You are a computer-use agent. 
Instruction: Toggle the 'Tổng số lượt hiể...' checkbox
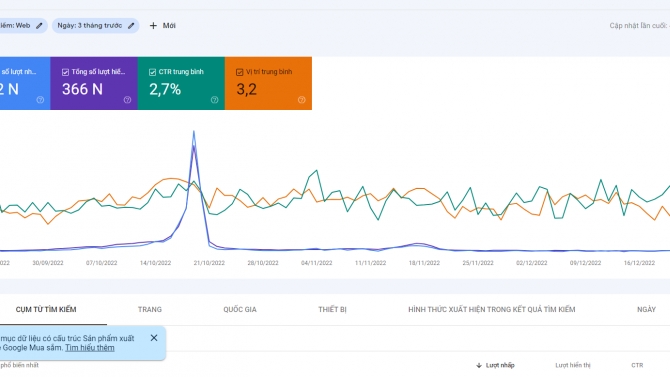(65, 72)
